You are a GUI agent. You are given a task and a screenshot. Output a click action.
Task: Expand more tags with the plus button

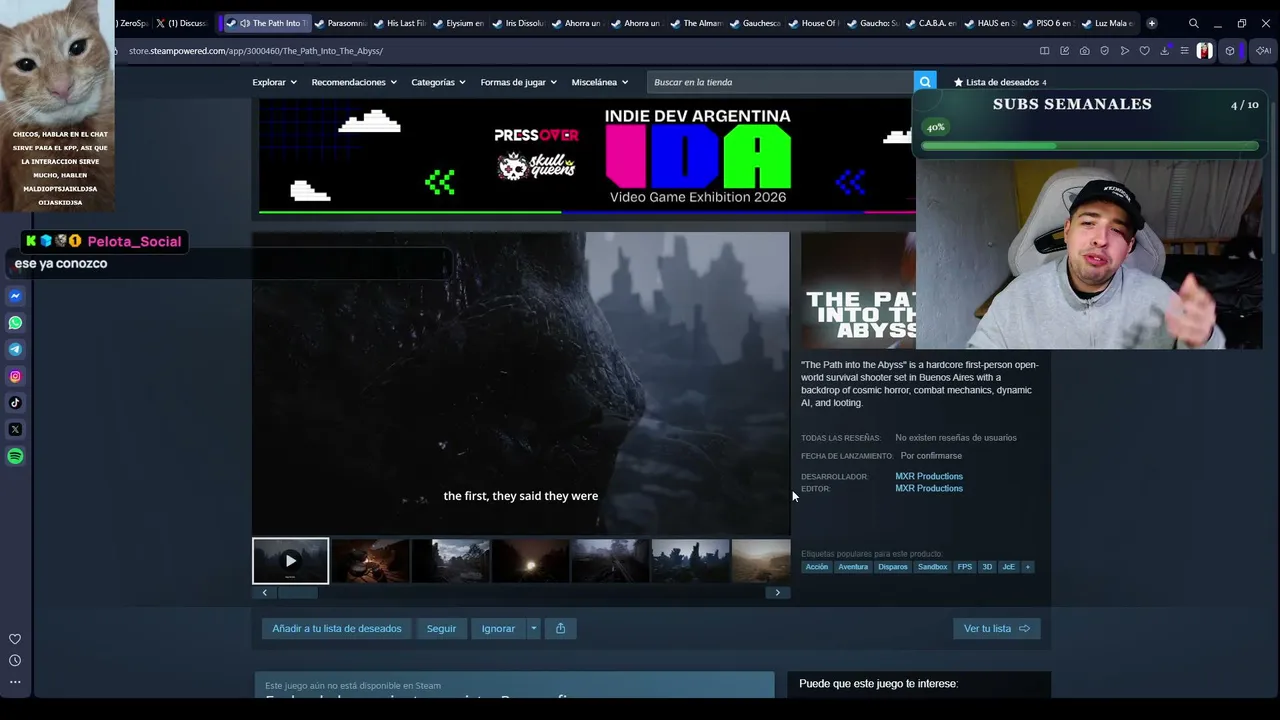1027,567
